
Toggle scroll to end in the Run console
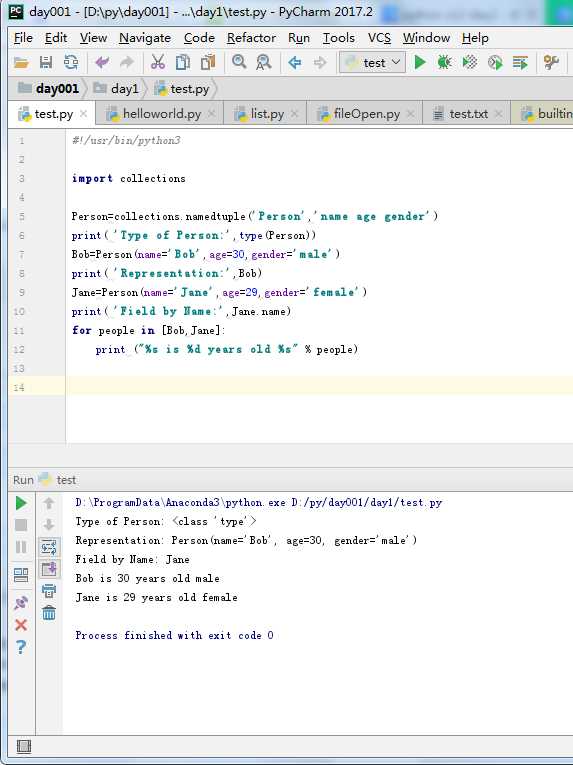pos(49,569)
